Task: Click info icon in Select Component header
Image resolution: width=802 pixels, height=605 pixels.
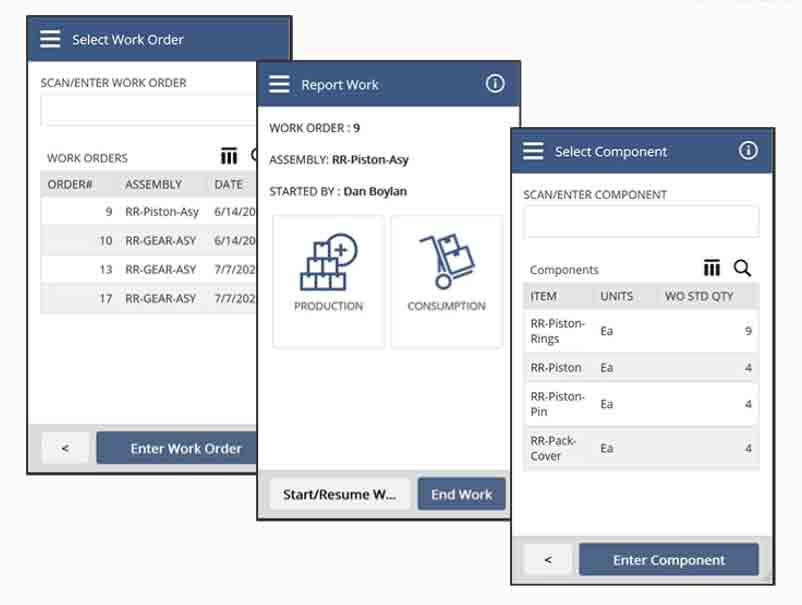Action: [x=748, y=151]
